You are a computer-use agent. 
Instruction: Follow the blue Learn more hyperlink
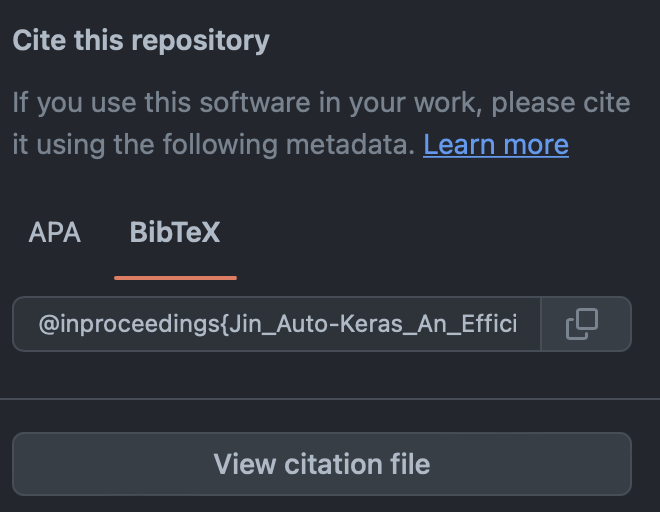tap(496, 145)
